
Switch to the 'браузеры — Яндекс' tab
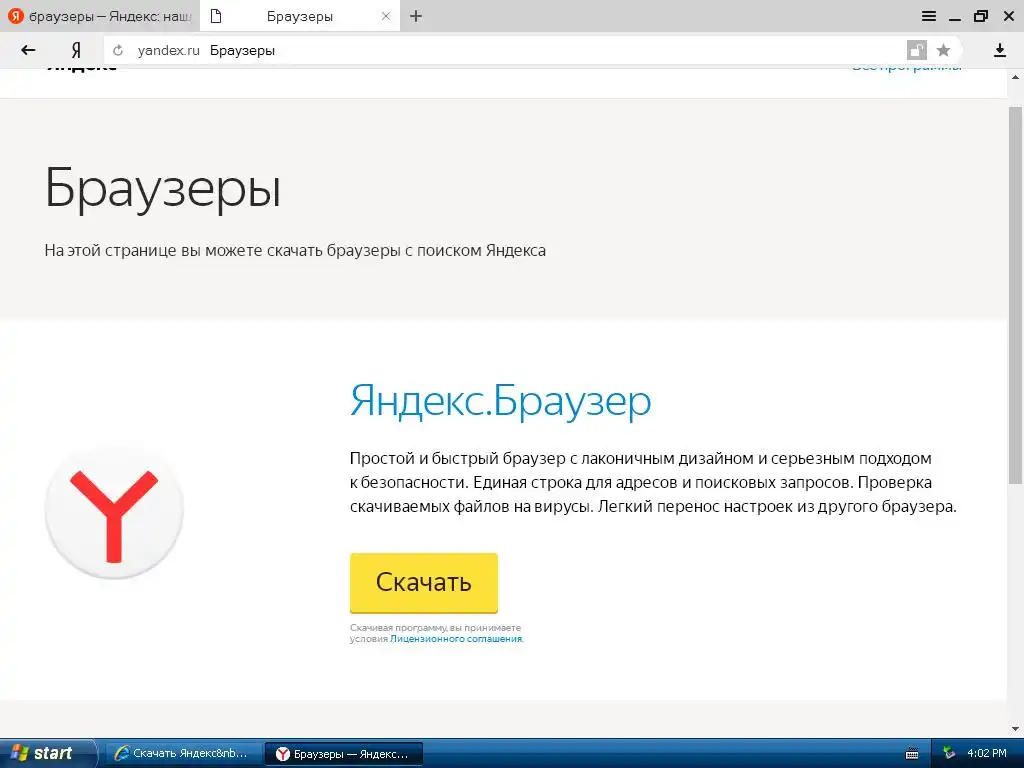coord(99,16)
